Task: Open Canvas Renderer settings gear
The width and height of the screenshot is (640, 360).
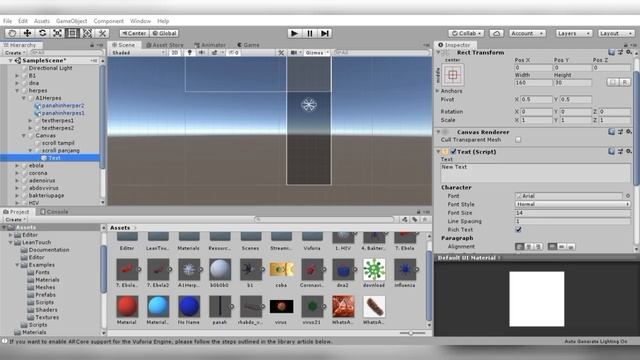Action: [629, 132]
